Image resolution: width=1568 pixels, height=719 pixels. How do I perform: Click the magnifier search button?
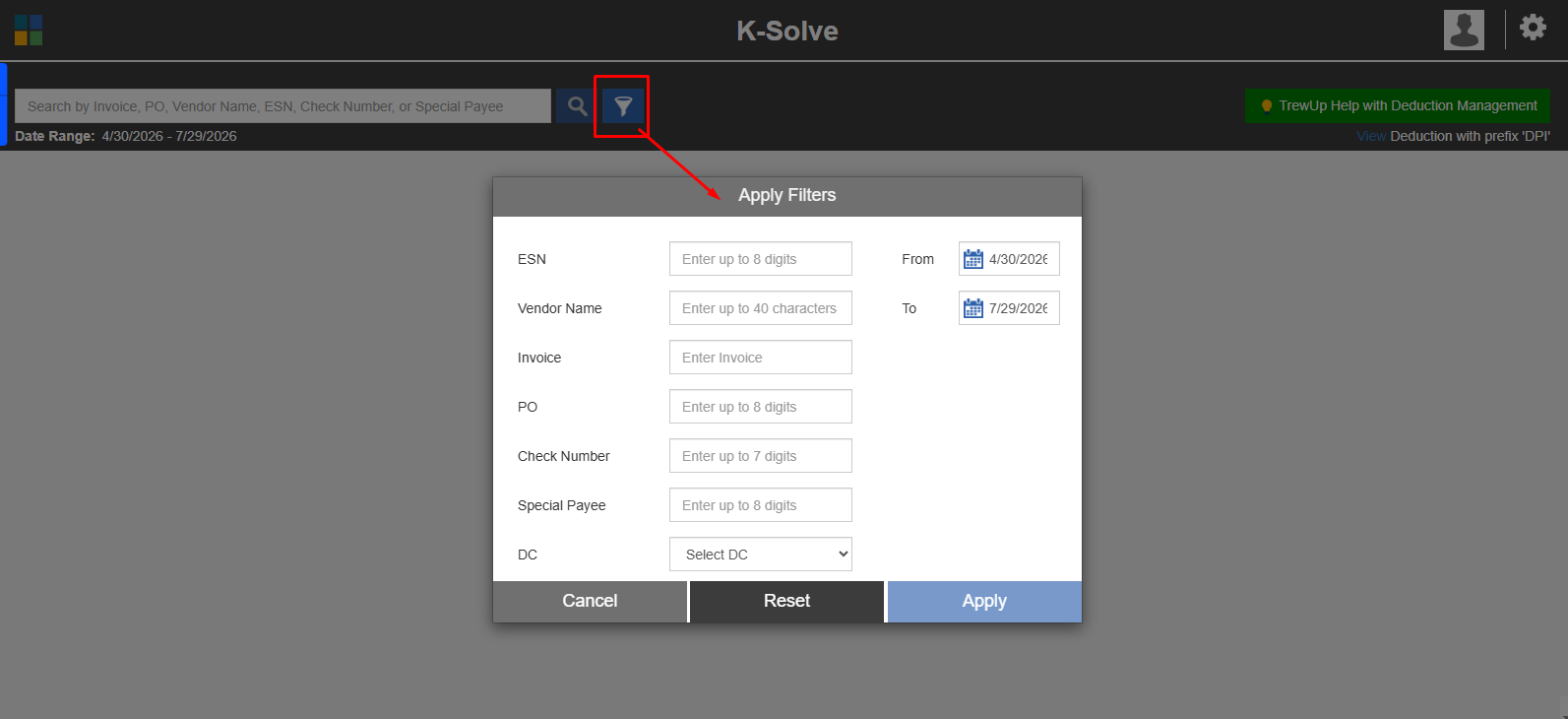click(577, 105)
